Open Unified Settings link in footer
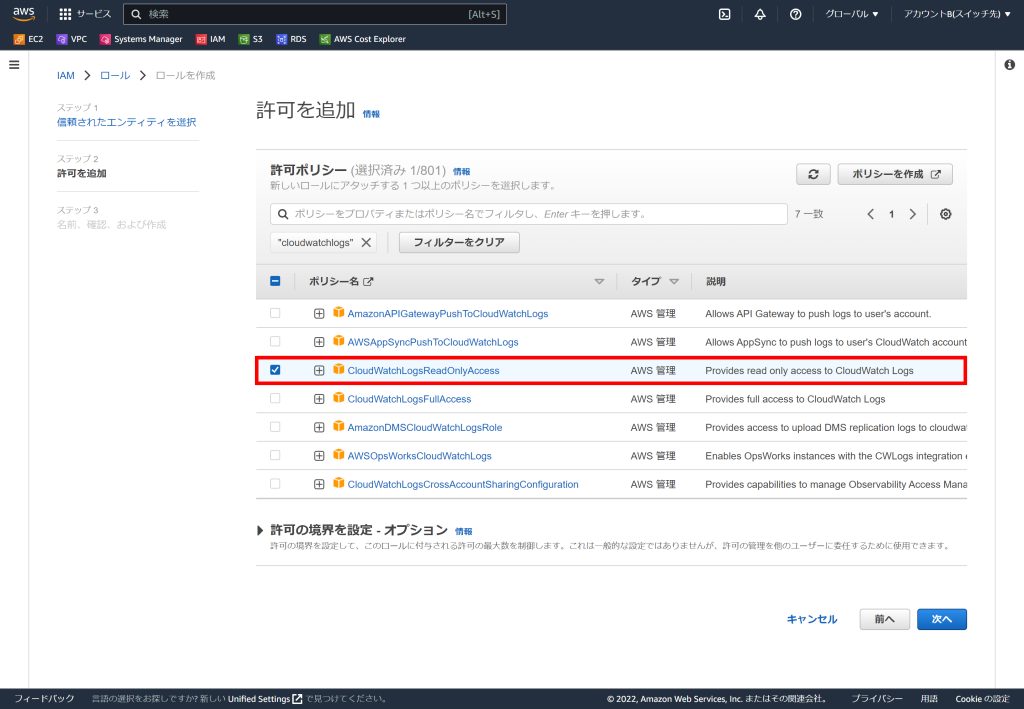This screenshot has height=709, width=1024. [x=264, y=699]
